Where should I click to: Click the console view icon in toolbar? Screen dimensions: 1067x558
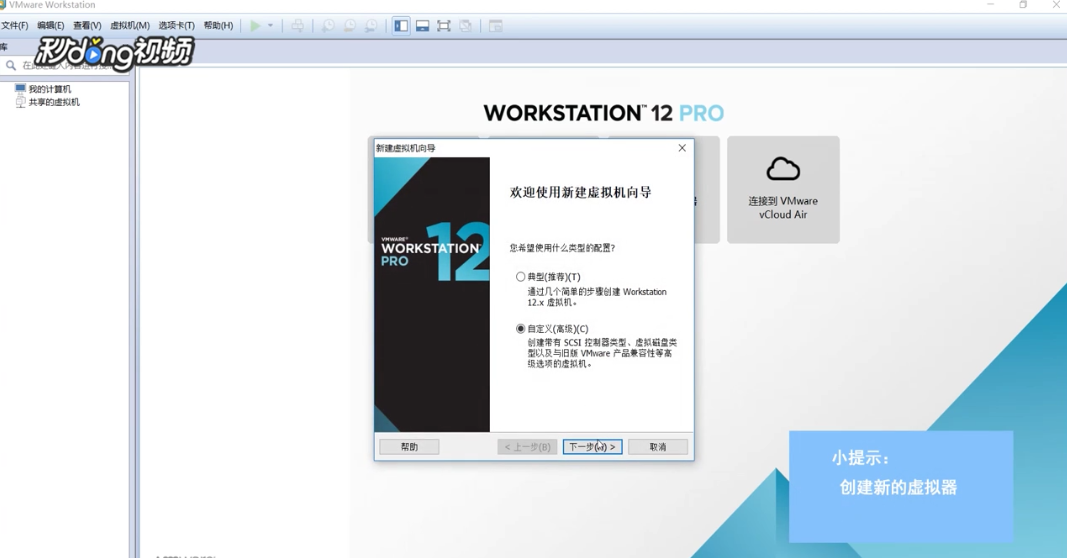click(496, 26)
